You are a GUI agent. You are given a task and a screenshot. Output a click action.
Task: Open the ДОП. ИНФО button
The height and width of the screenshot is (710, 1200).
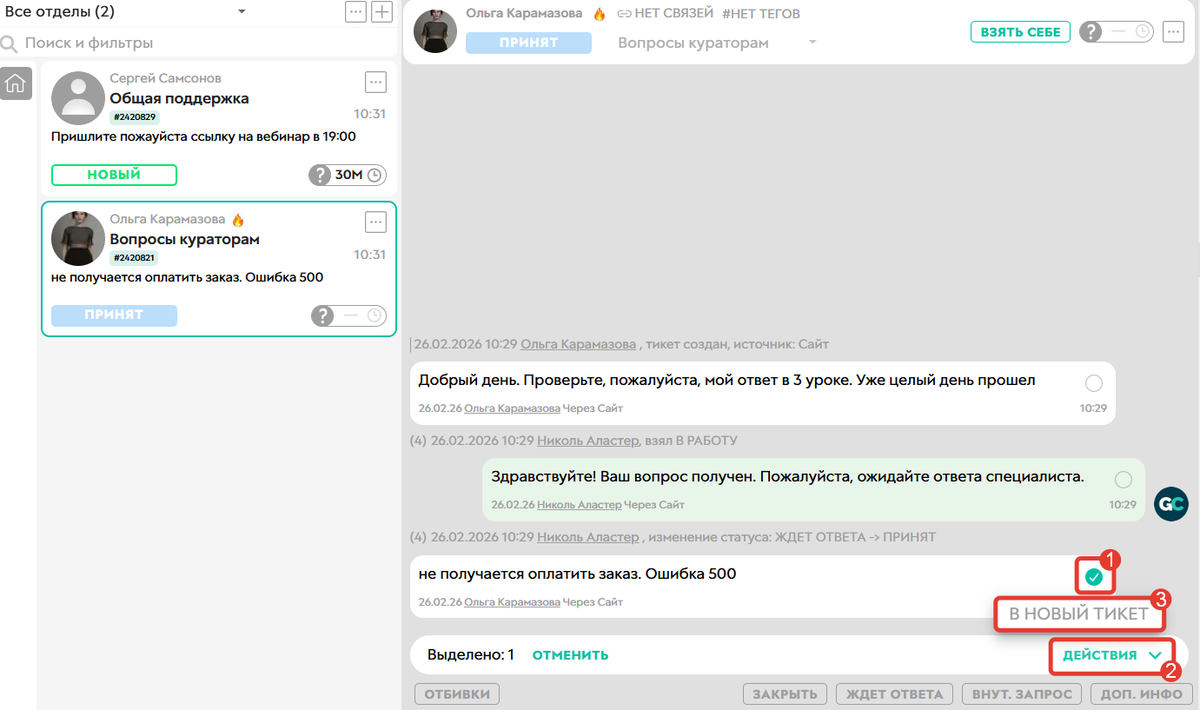(x=1141, y=694)
